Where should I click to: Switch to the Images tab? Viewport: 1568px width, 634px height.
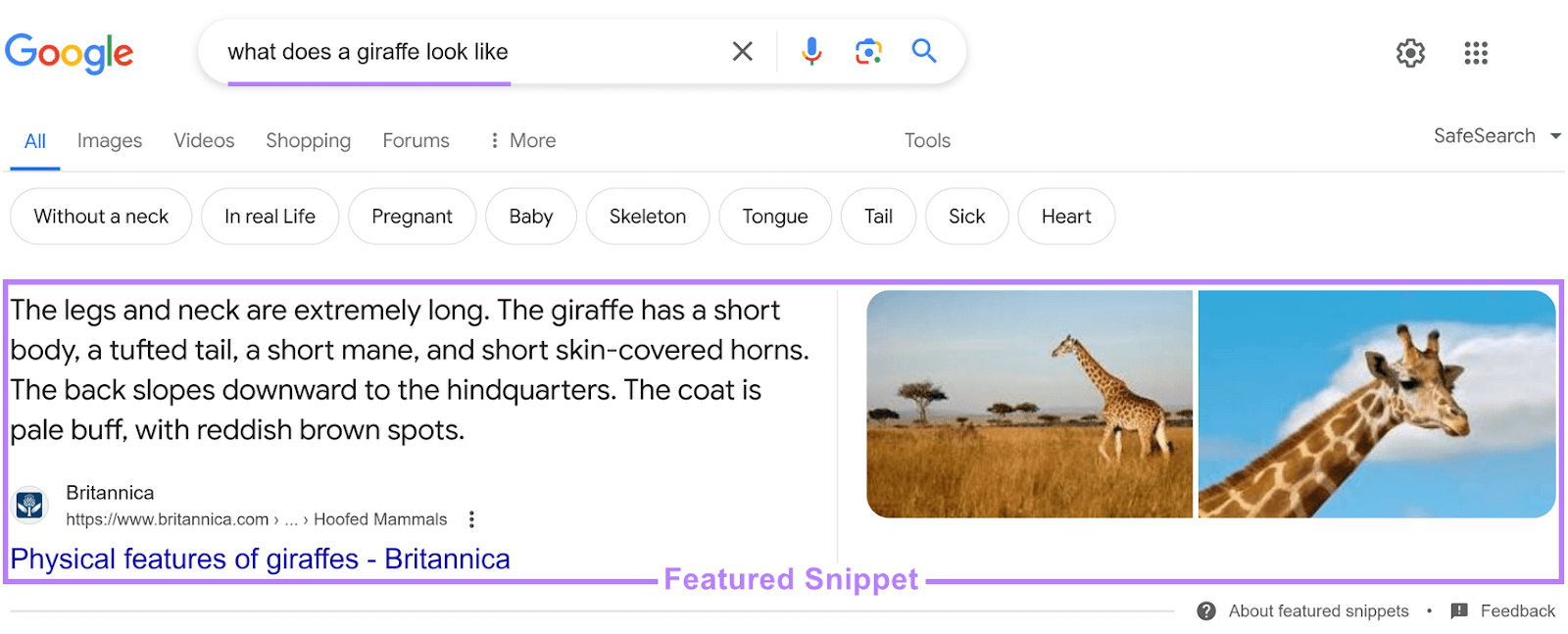point(109,140)
